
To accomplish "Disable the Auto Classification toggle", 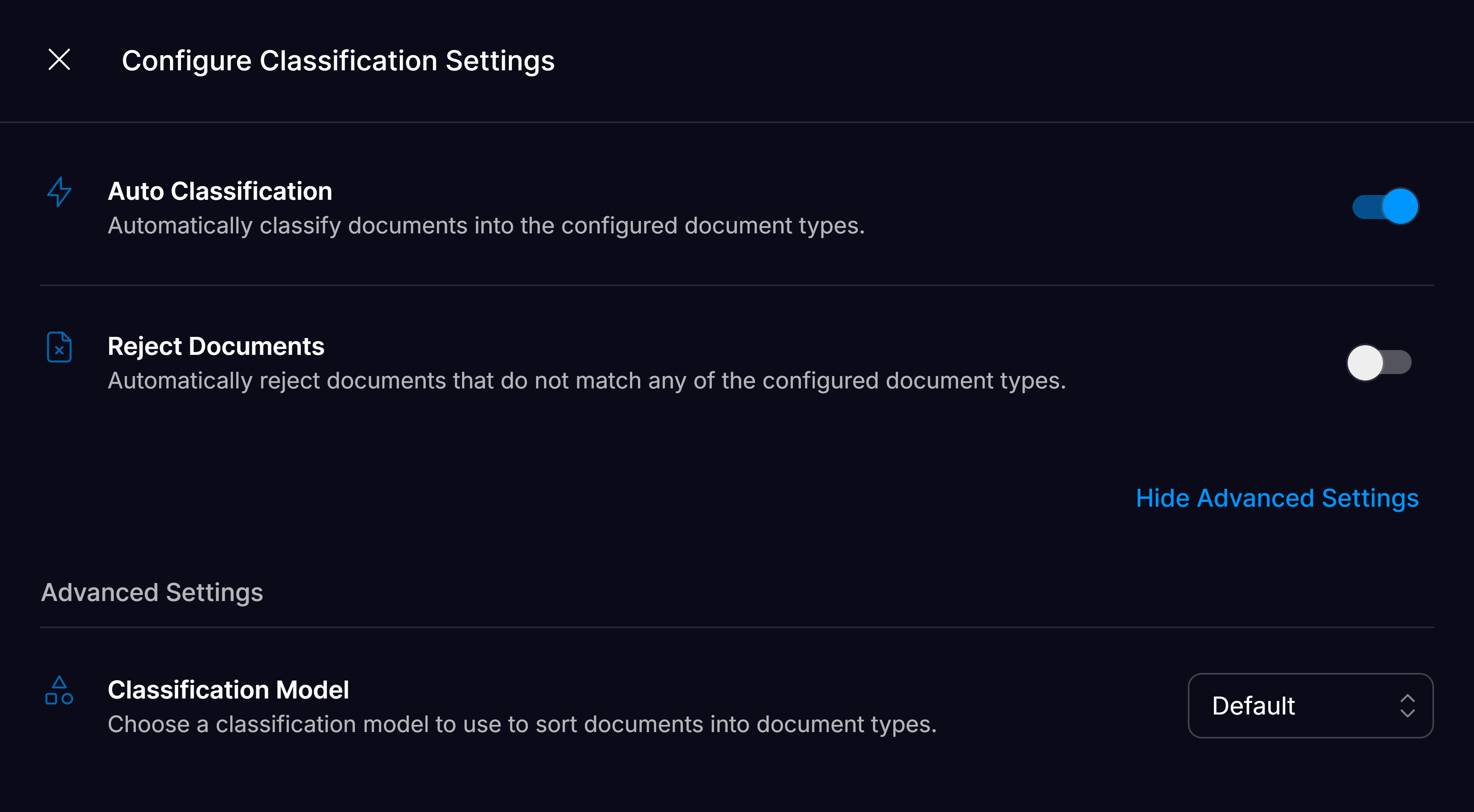I will (x=1385, y=207).
